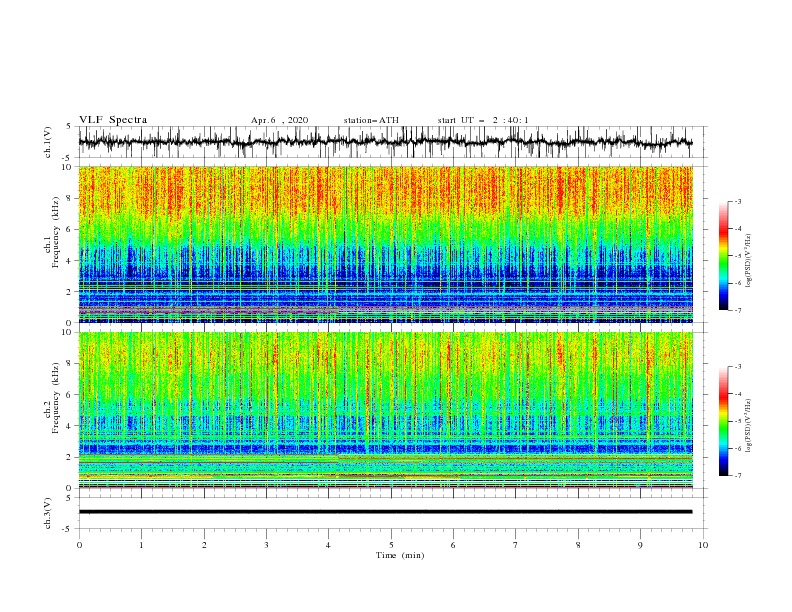Click the ch.2 "Frequency (kHz)" axis label

pyautogui.click(x=56, y=397)
